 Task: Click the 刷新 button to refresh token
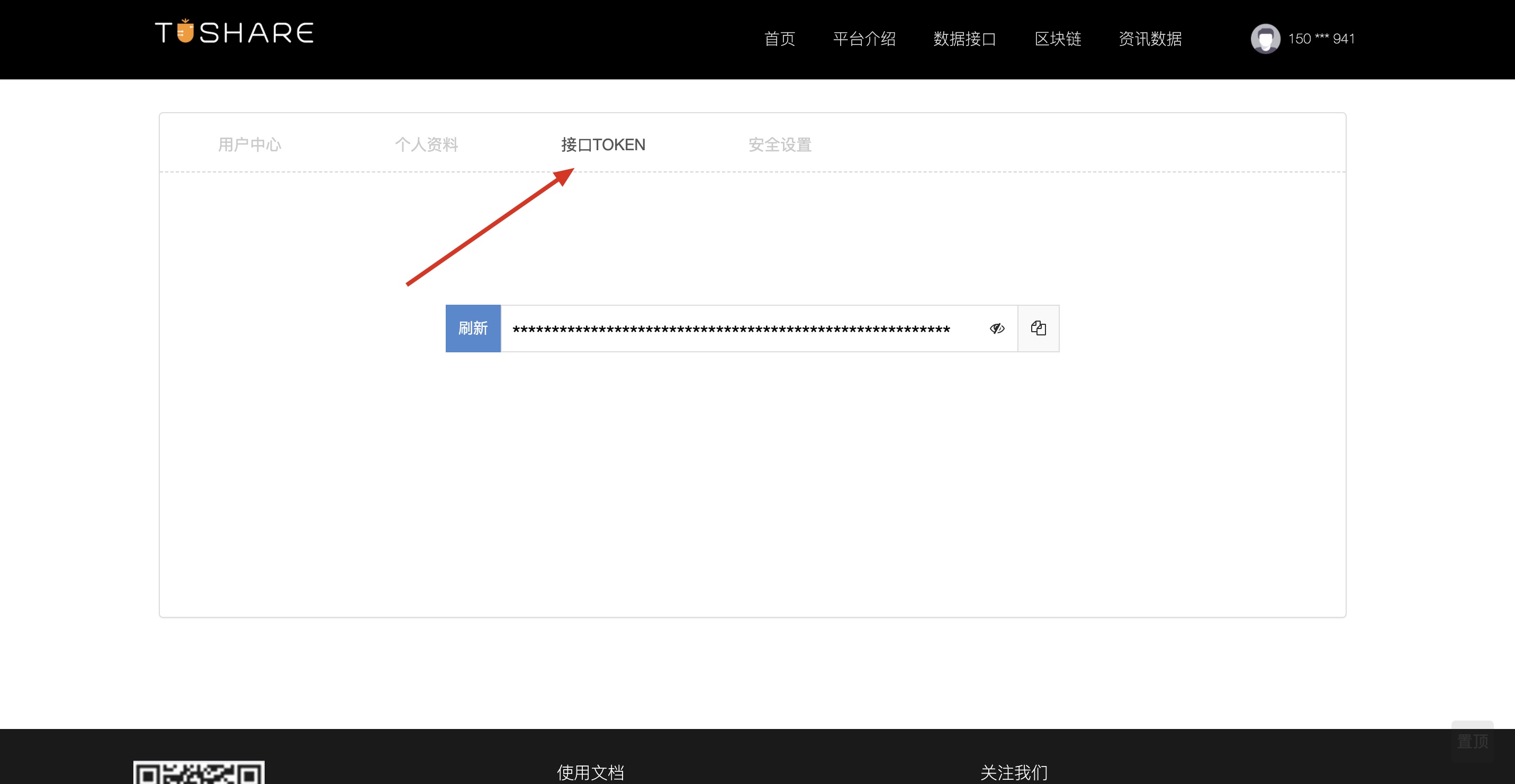click(x=473, y=329)
